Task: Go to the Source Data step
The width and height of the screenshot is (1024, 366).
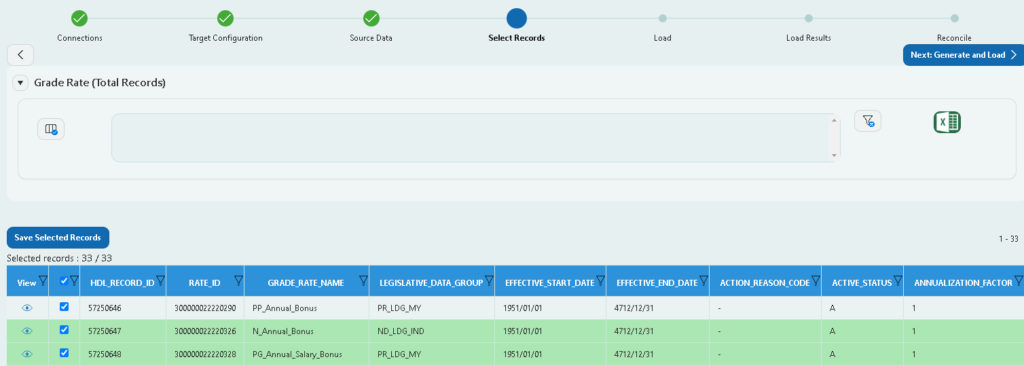Action: [x=371, y=18]
